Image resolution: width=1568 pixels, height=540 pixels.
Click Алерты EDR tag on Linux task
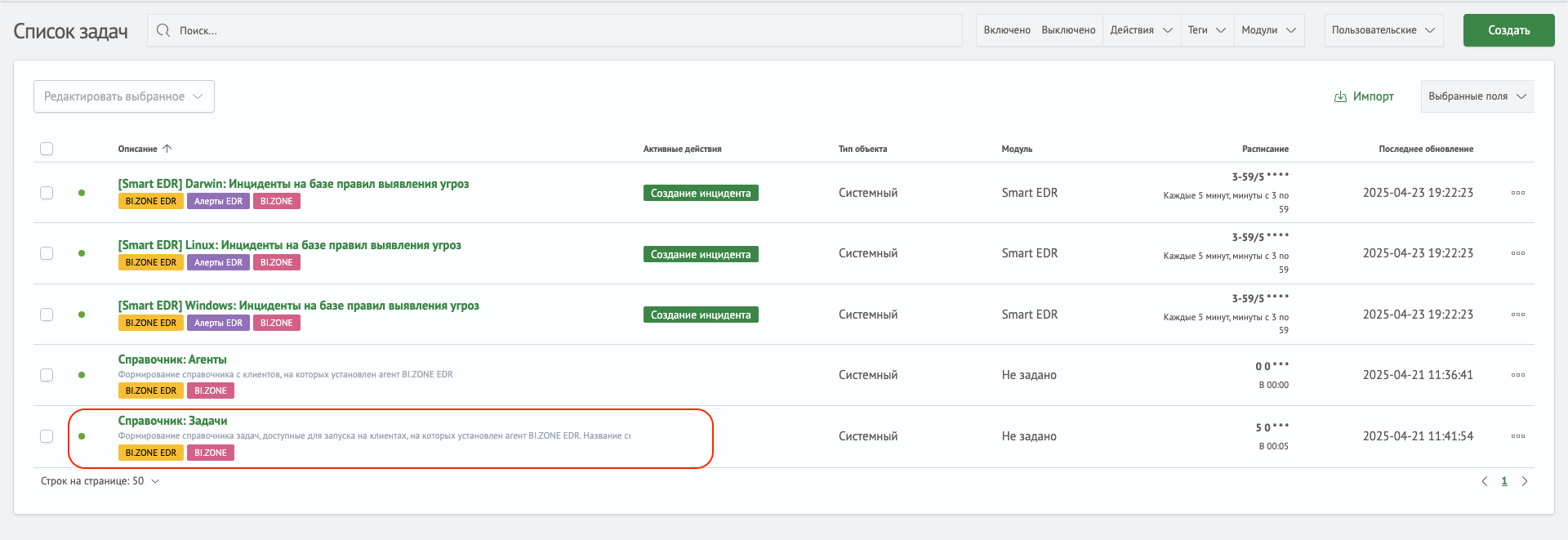click(218, 262)
